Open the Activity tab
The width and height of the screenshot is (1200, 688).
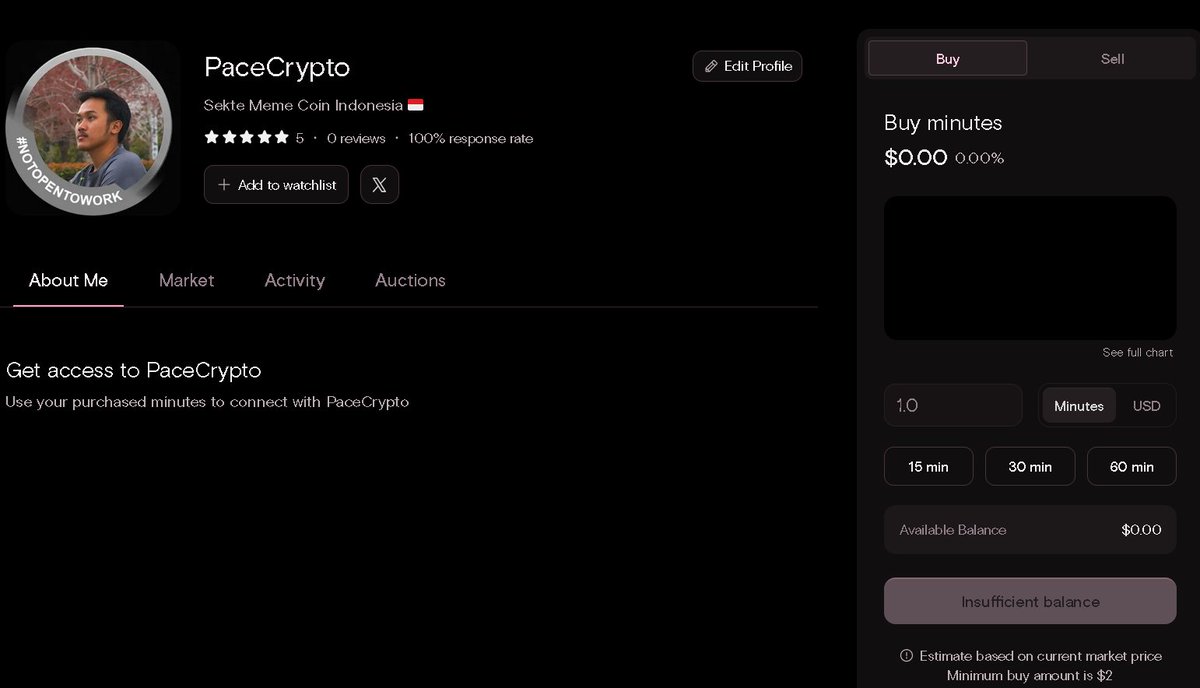coord(294,281)
